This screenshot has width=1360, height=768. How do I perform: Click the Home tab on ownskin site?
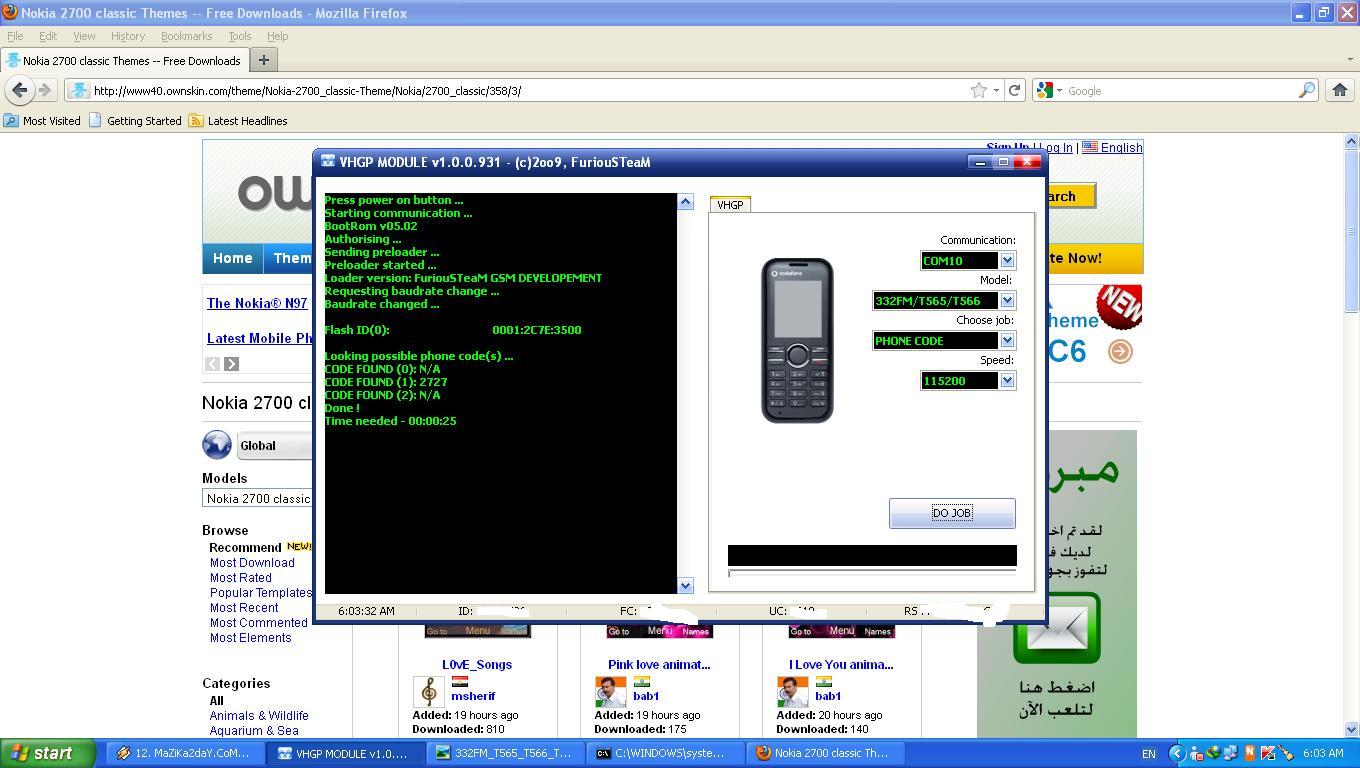(232, 258)
